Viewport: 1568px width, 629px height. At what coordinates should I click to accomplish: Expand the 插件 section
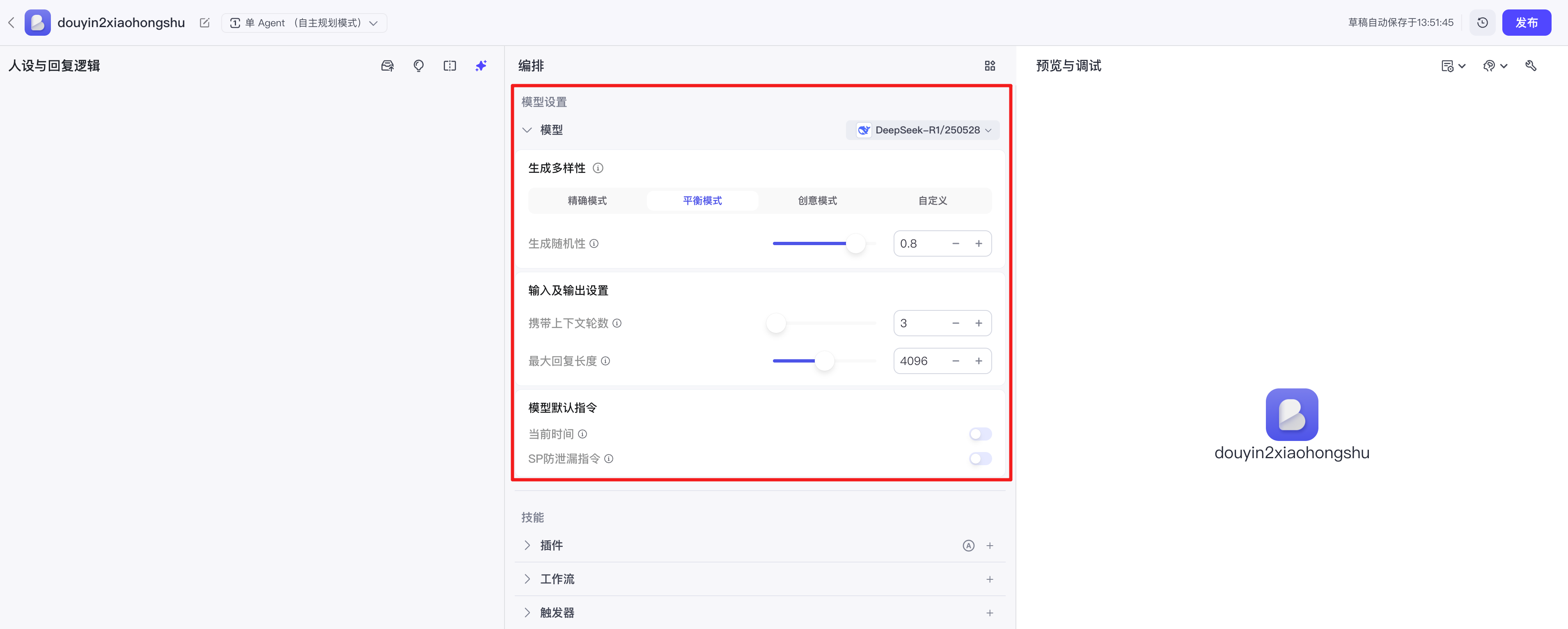pos(528,545)
